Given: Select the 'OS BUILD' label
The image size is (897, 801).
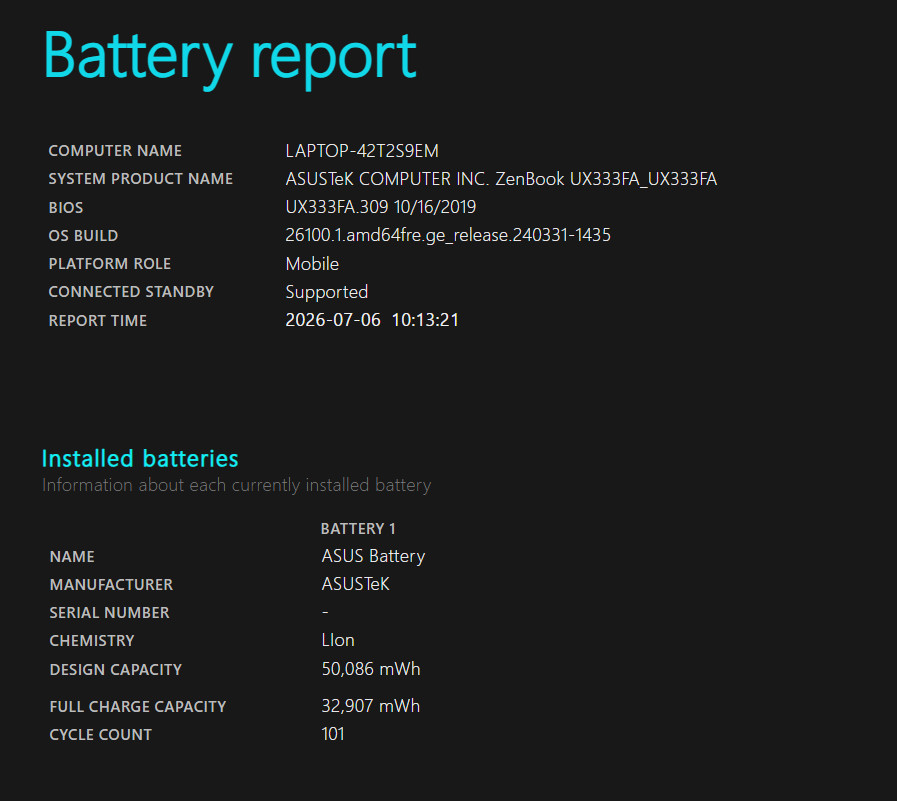Looking at the screenshot, I should click(x=84, y=236).
